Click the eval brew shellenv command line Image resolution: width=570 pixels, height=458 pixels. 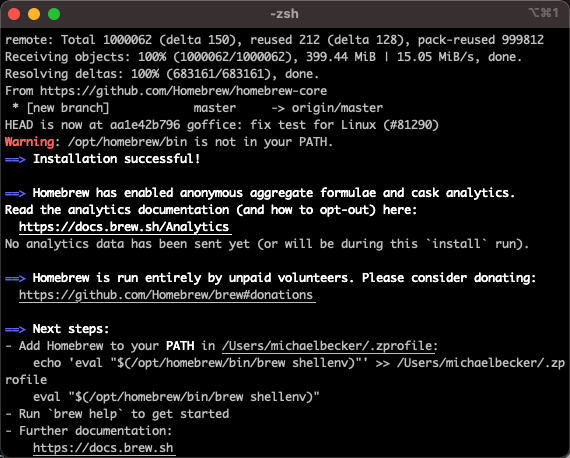(x=176, y=397)
